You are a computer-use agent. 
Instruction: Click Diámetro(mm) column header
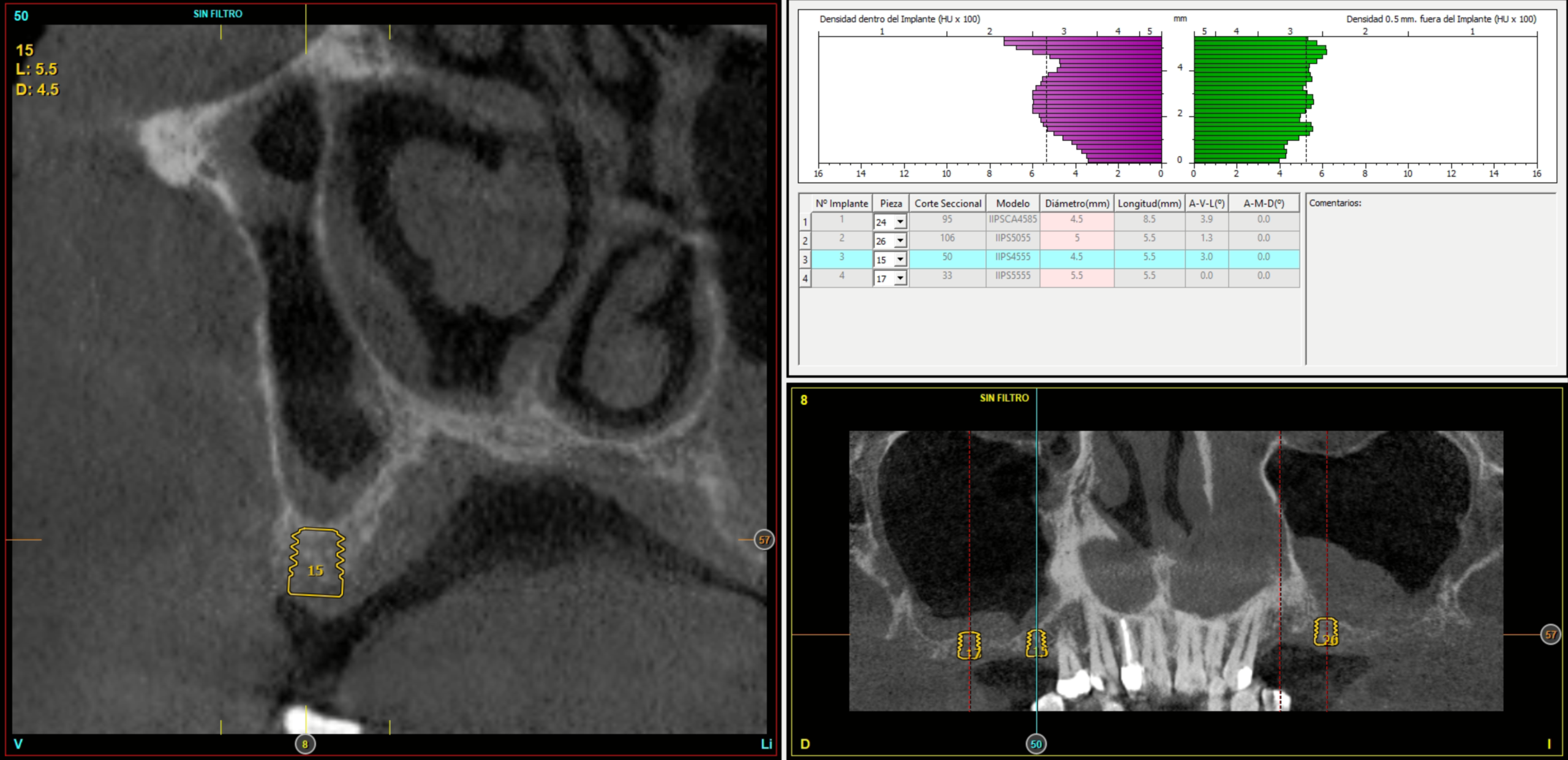[x=1077, y=203]
